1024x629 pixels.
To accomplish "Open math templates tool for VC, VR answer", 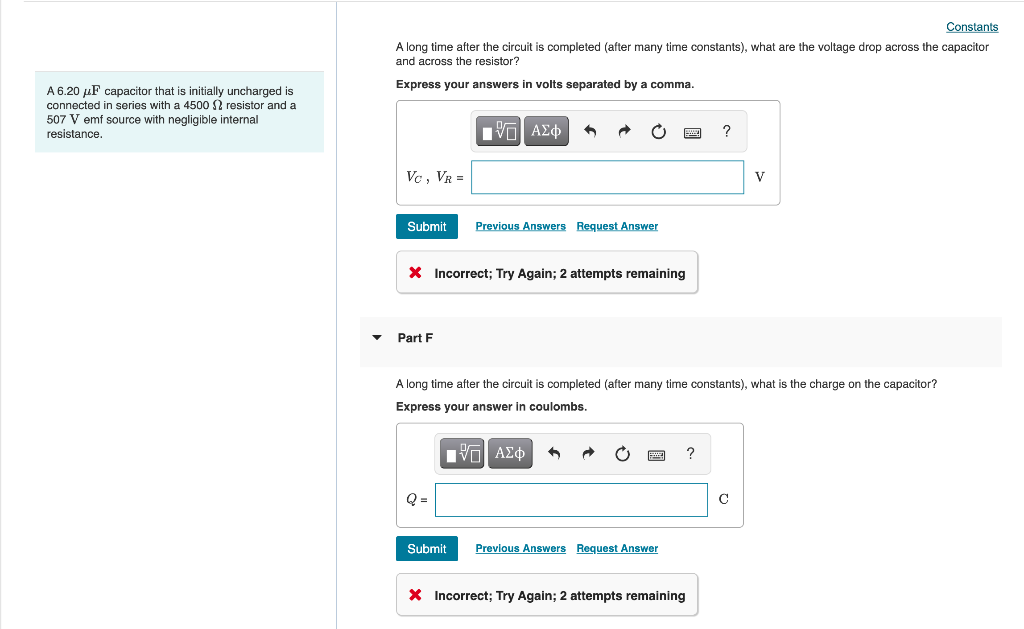I will (498, 131).
